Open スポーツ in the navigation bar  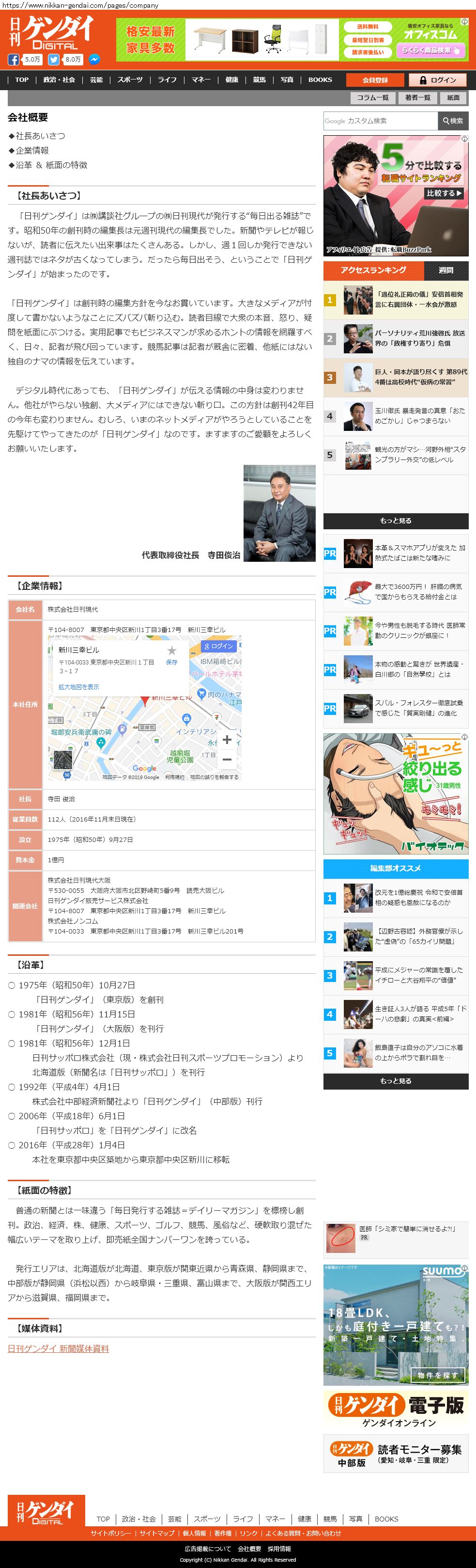(x=130, y=80)
